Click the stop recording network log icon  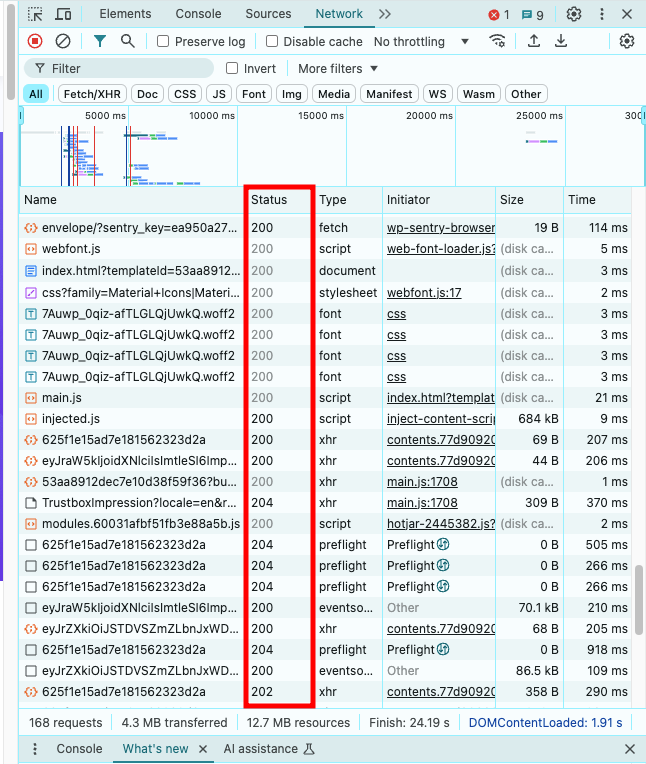(x=35, y=41)
